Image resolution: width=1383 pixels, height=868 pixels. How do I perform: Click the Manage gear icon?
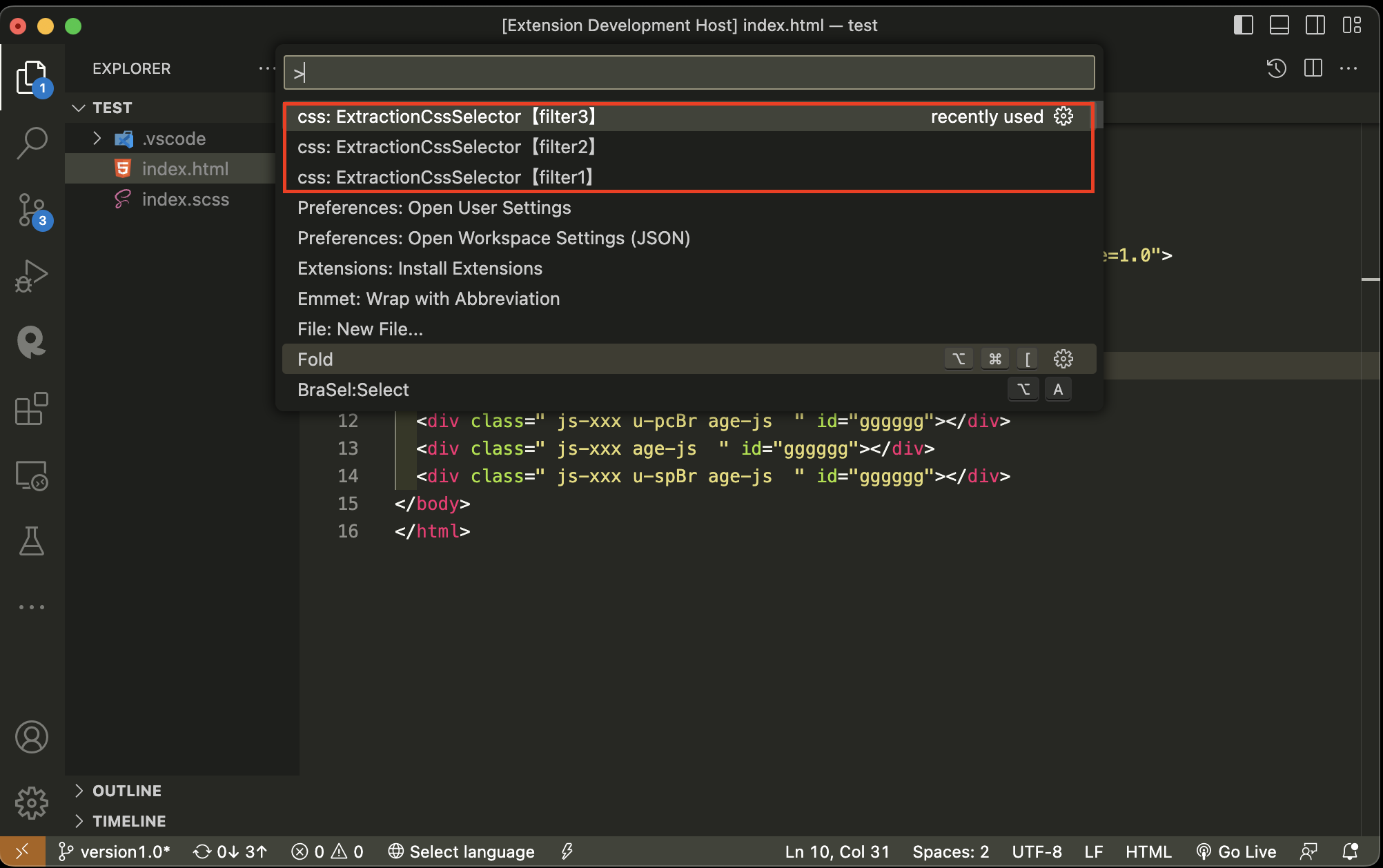tap(32, 803)
